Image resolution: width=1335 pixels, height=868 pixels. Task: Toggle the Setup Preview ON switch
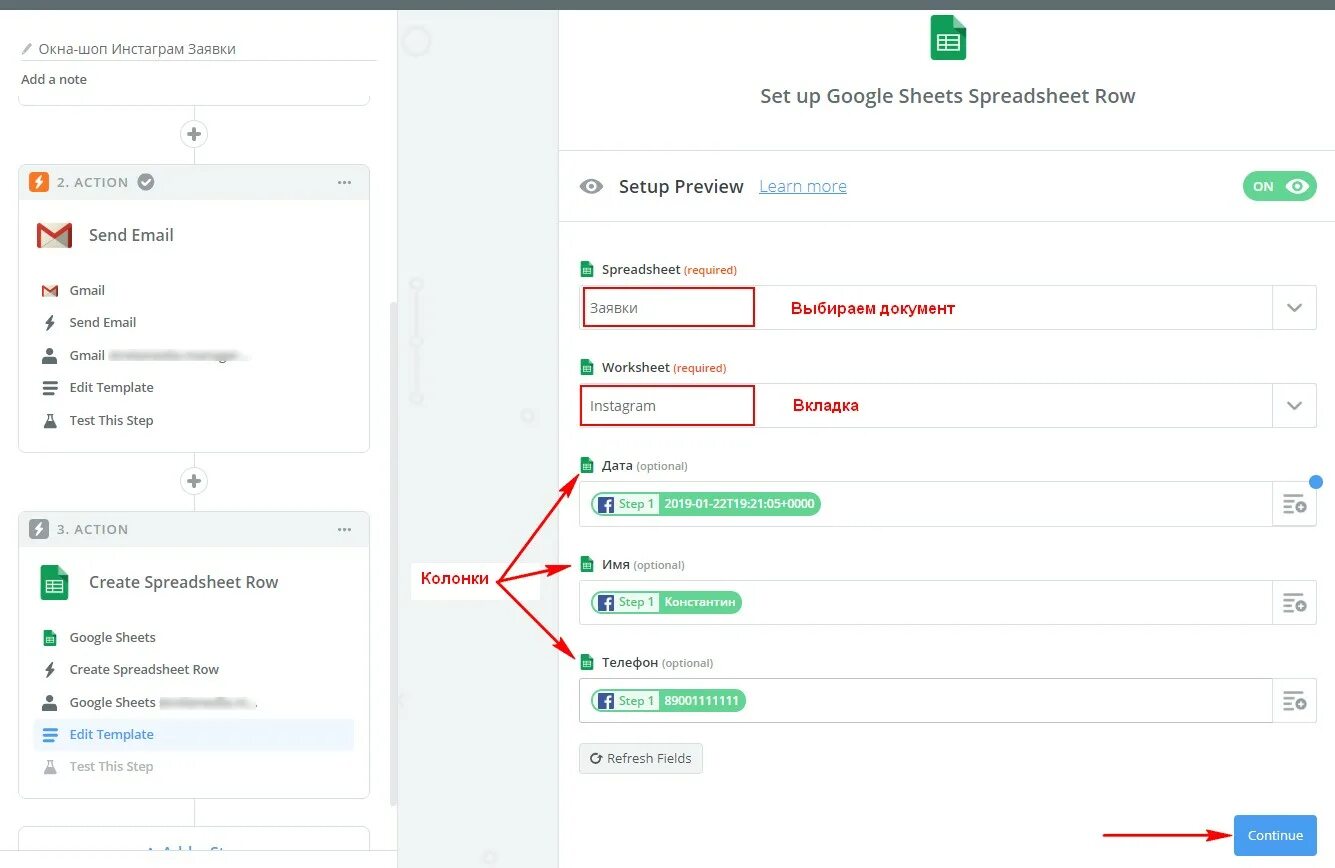pyautogui.click(x=1280, y=186)
